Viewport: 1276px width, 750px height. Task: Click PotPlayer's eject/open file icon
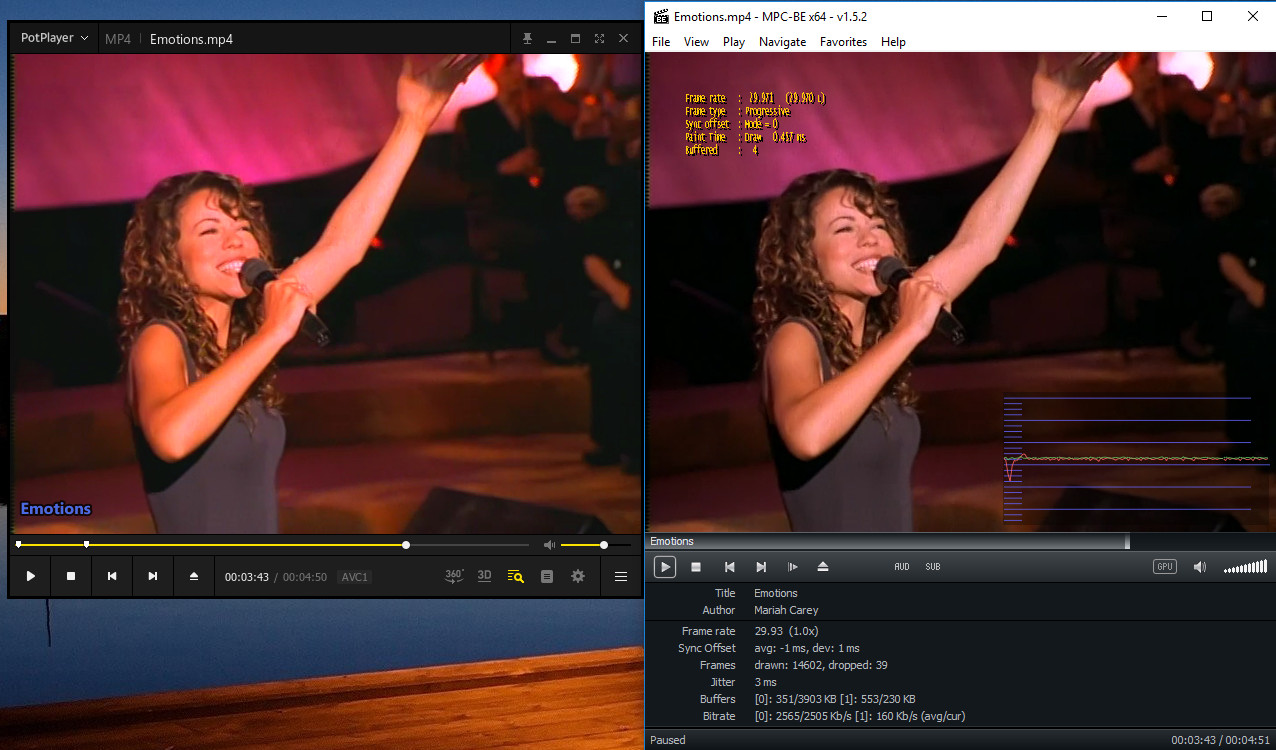[x=194, y=576]
